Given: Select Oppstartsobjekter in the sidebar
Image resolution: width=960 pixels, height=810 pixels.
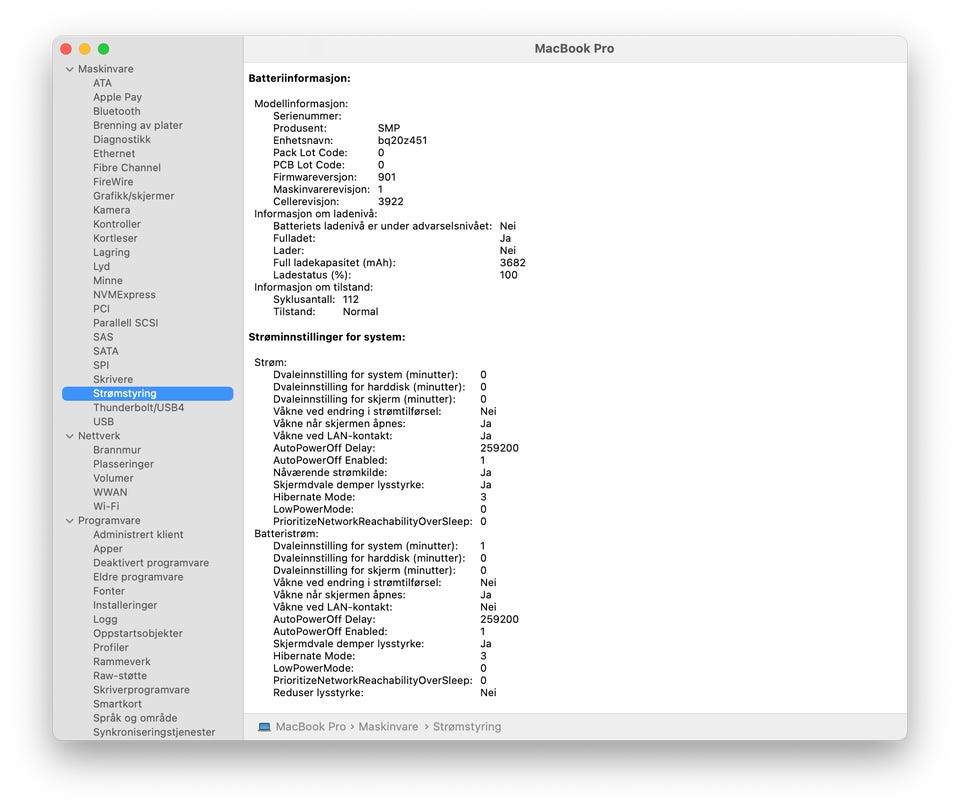Looking at the screenshot, I should (x=138, y=632).
